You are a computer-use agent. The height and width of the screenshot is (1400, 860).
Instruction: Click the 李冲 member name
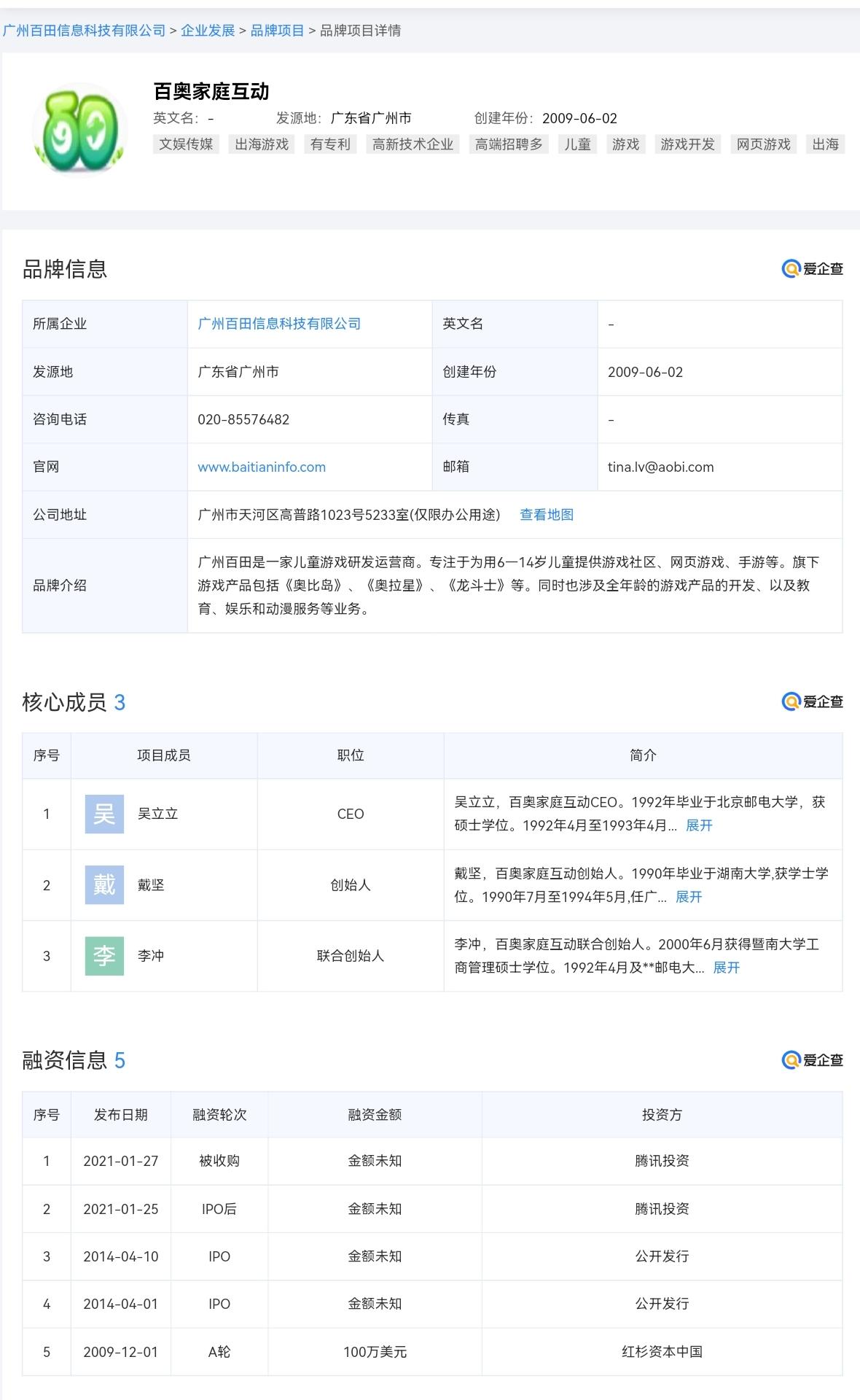tap(151, 956)
